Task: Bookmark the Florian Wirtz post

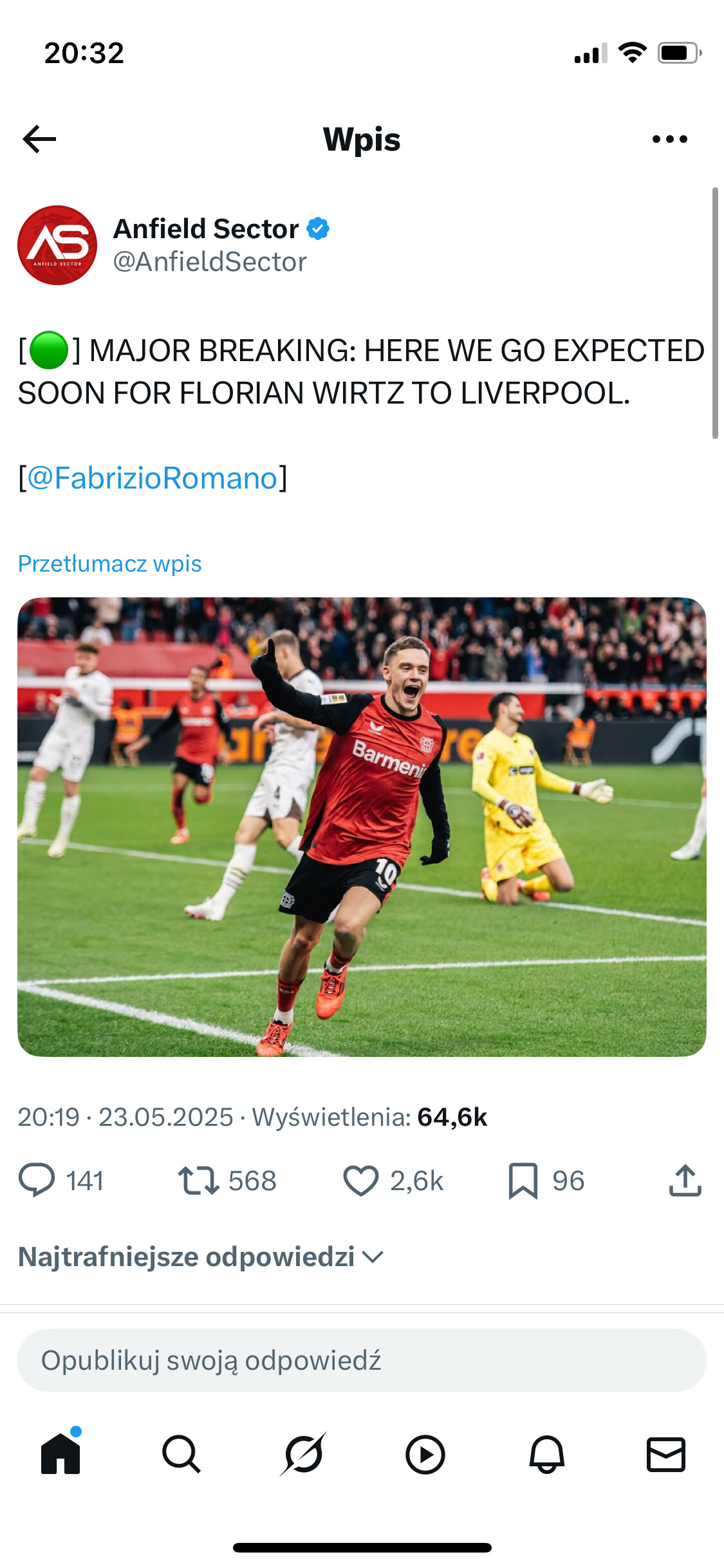Action: 523,1180
